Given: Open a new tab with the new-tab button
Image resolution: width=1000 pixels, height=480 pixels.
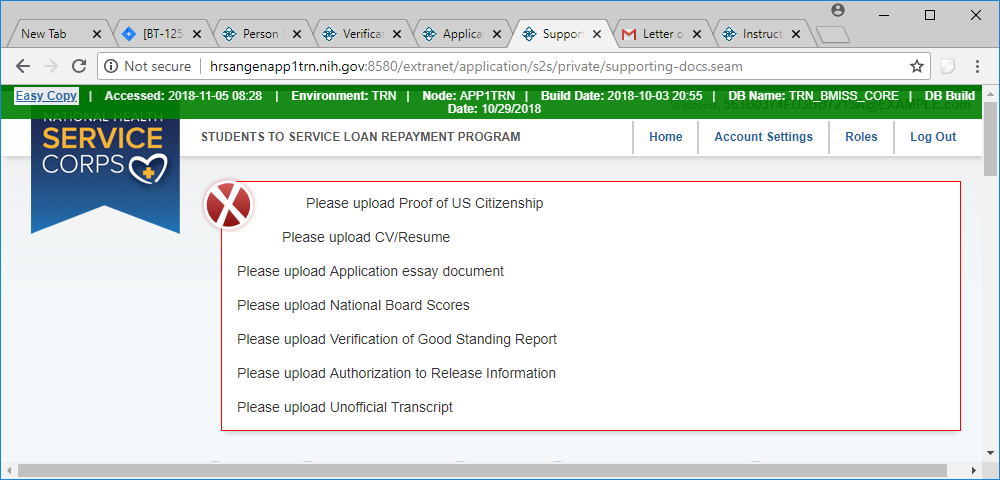Looking at the screenshot, I should coord(832,35).
